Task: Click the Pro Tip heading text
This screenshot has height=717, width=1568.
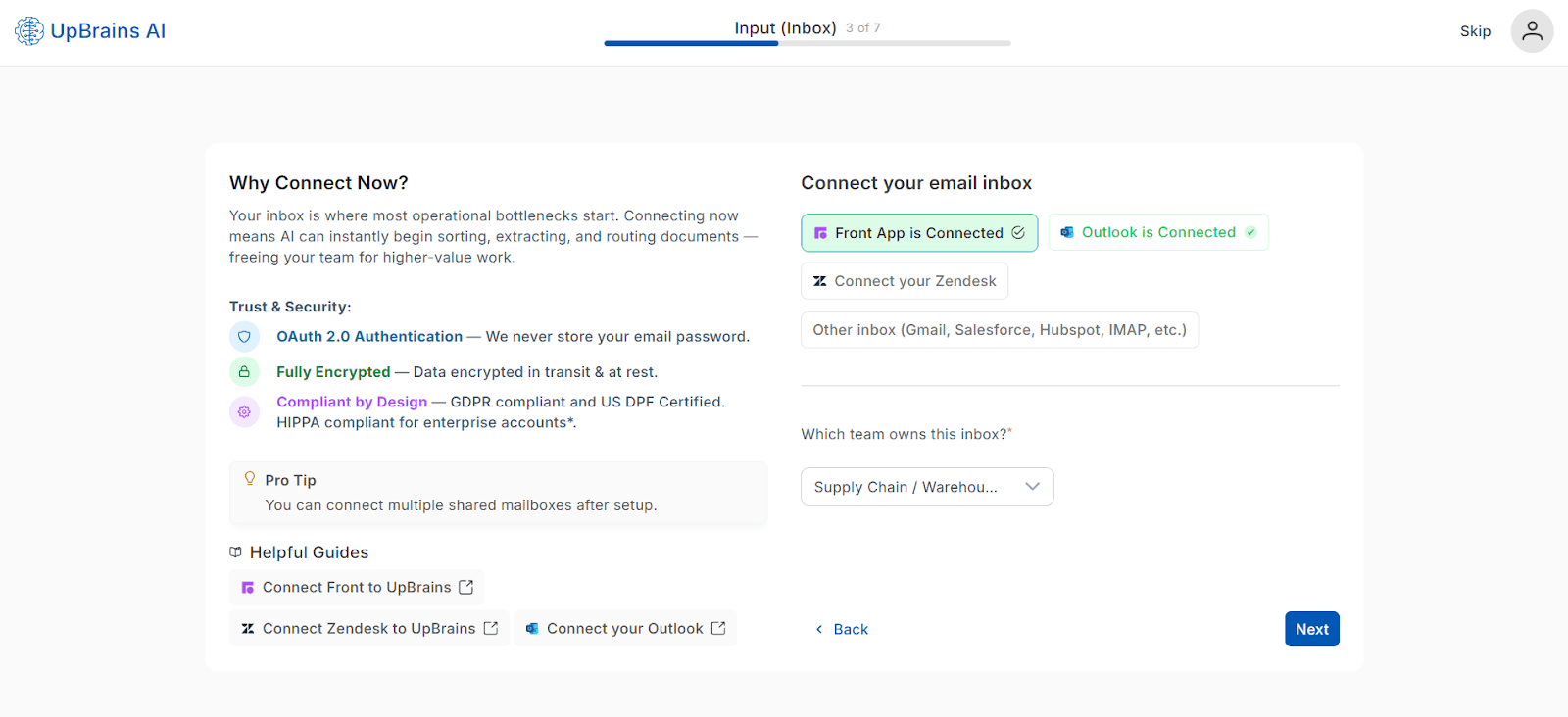Action: 290,480
